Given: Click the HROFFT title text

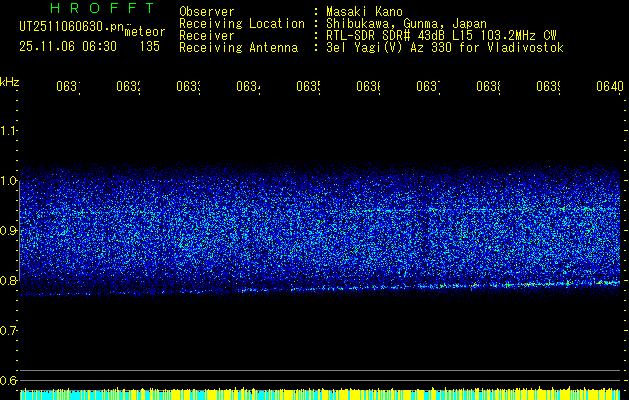Looking at the screenshot, I should [103, 8].
